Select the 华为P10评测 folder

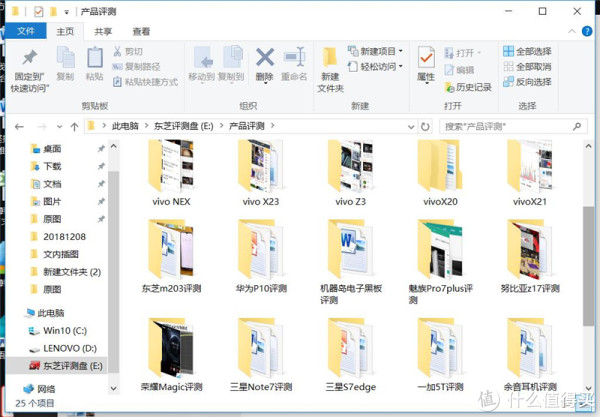click(x=261, y=257)
